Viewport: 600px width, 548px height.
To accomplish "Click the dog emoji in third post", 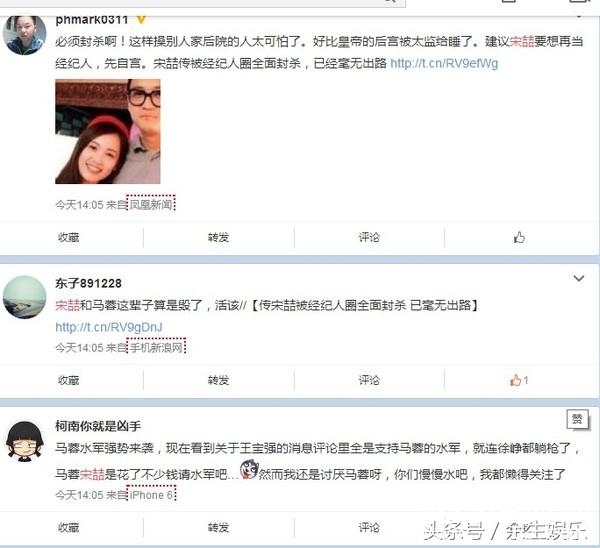I will point(249,469).
